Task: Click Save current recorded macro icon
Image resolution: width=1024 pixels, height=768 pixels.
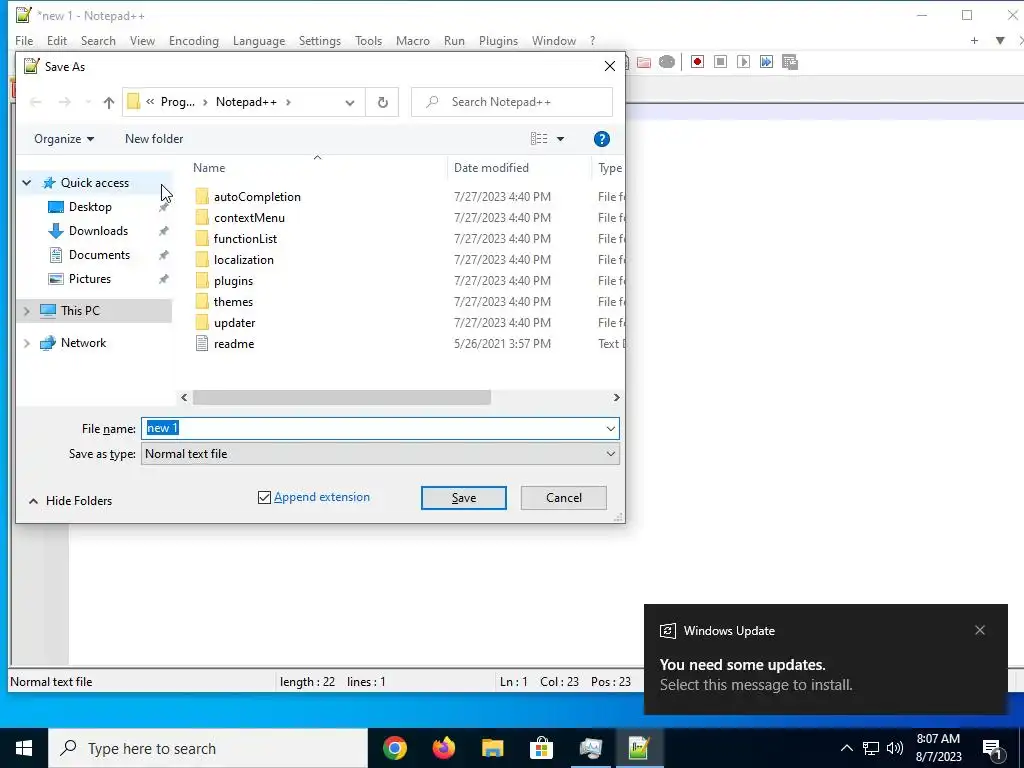Action: click(x=790, y=62)
